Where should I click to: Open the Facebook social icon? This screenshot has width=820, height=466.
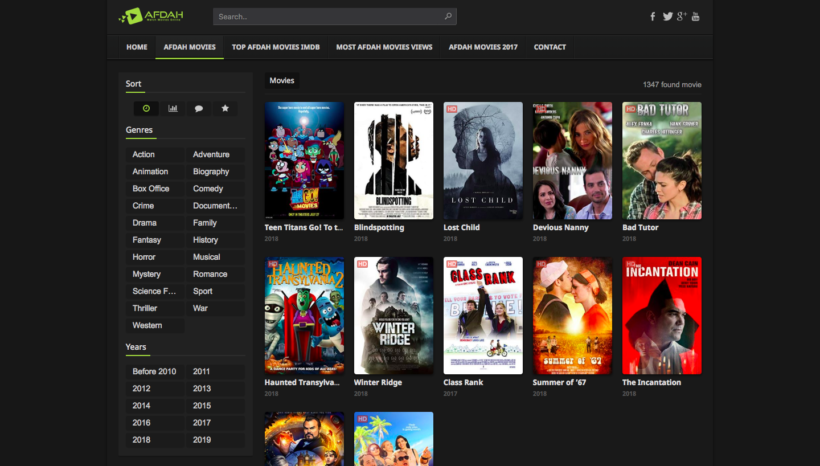(x=653, y=16)
